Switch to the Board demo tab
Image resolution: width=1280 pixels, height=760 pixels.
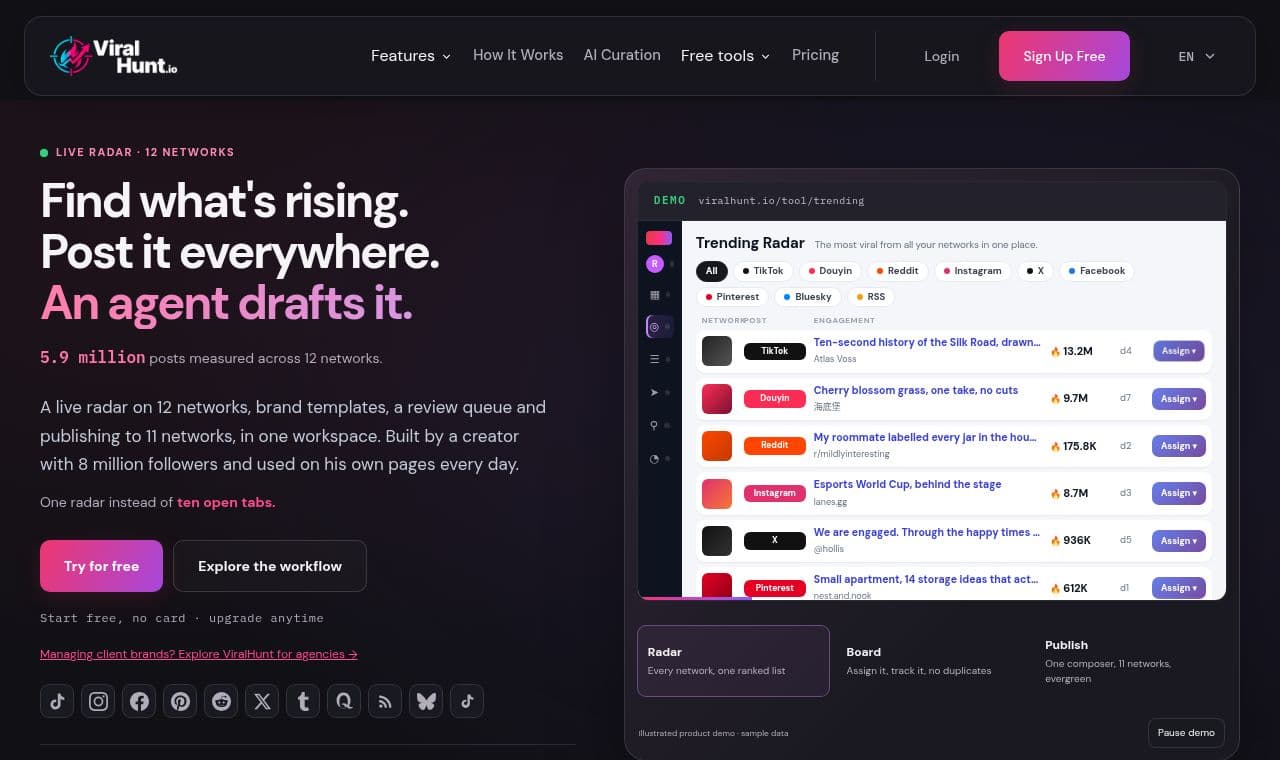(932, 660)
